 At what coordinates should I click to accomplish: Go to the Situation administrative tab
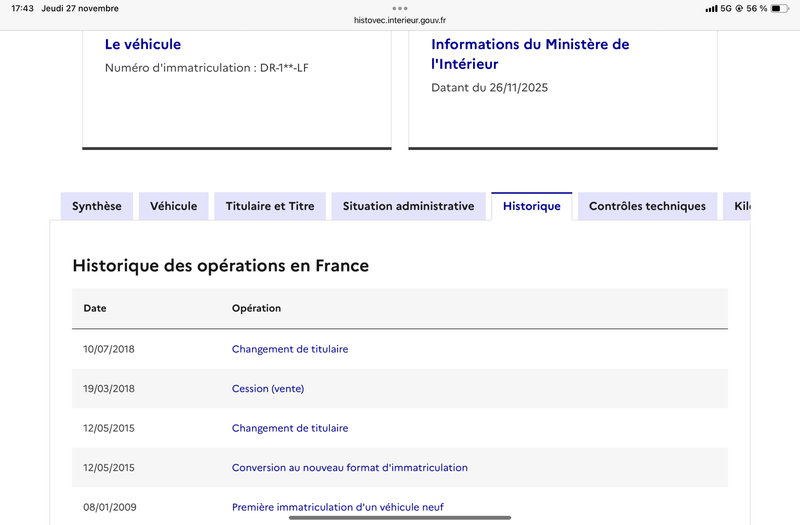coord(408,206)
